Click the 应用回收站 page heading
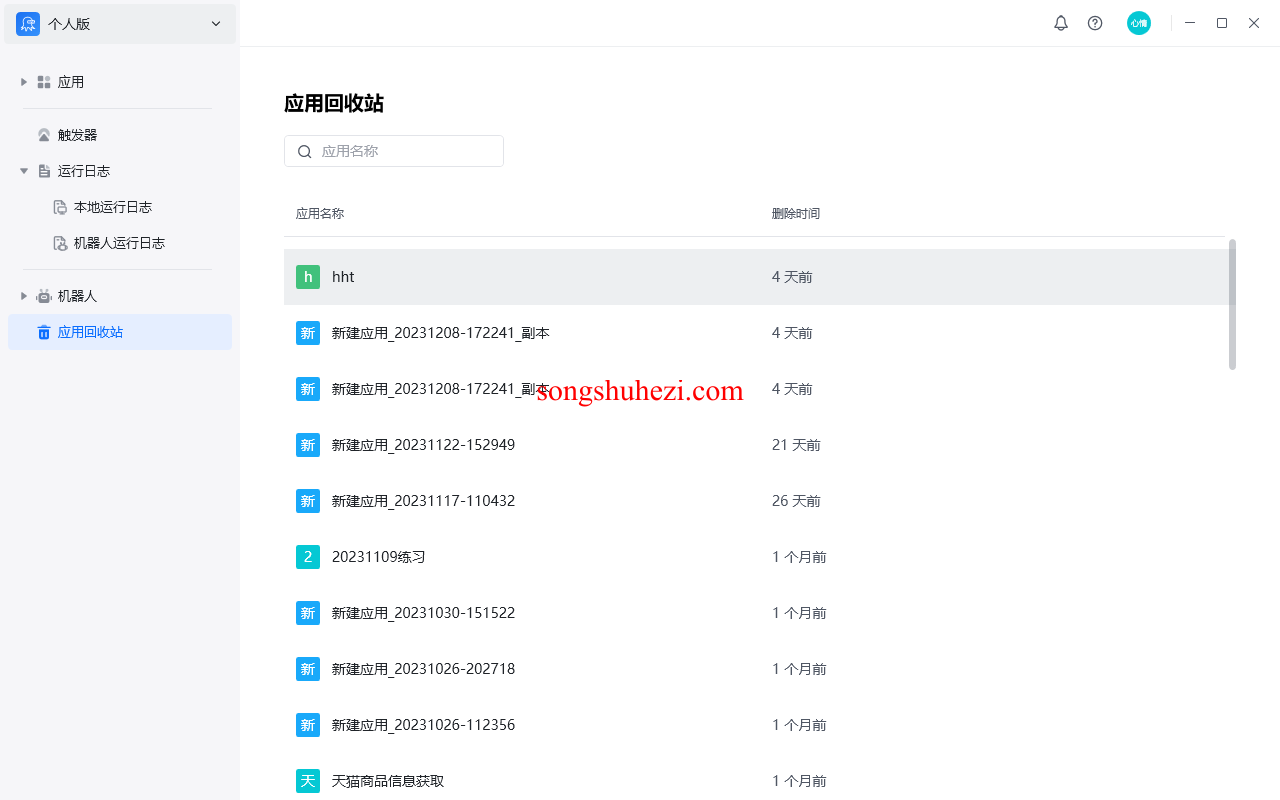This screenshot has width=1280, height=800. click(334, 104)
